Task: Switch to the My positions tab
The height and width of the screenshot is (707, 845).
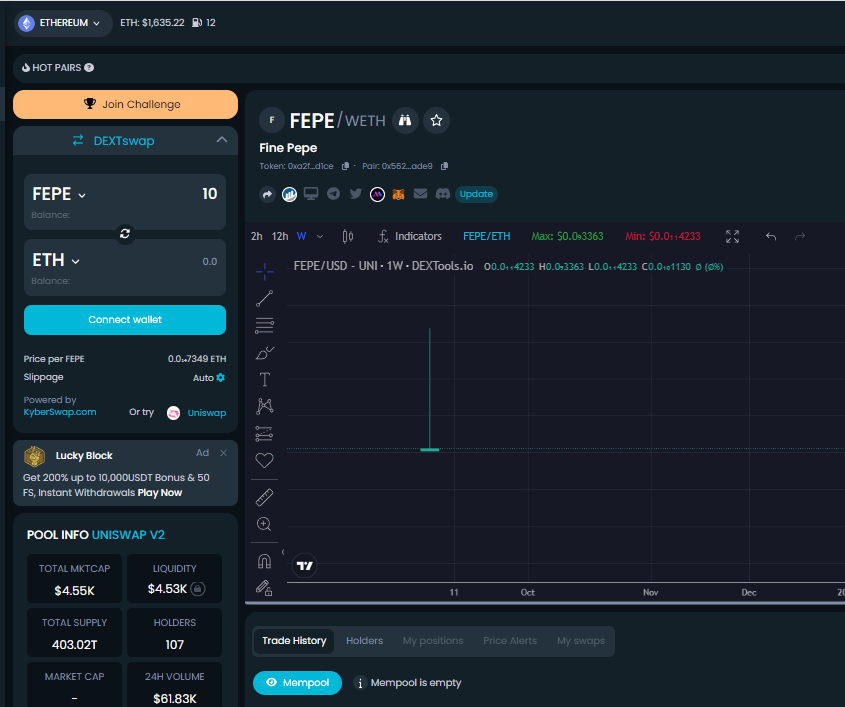Action: 433,641
